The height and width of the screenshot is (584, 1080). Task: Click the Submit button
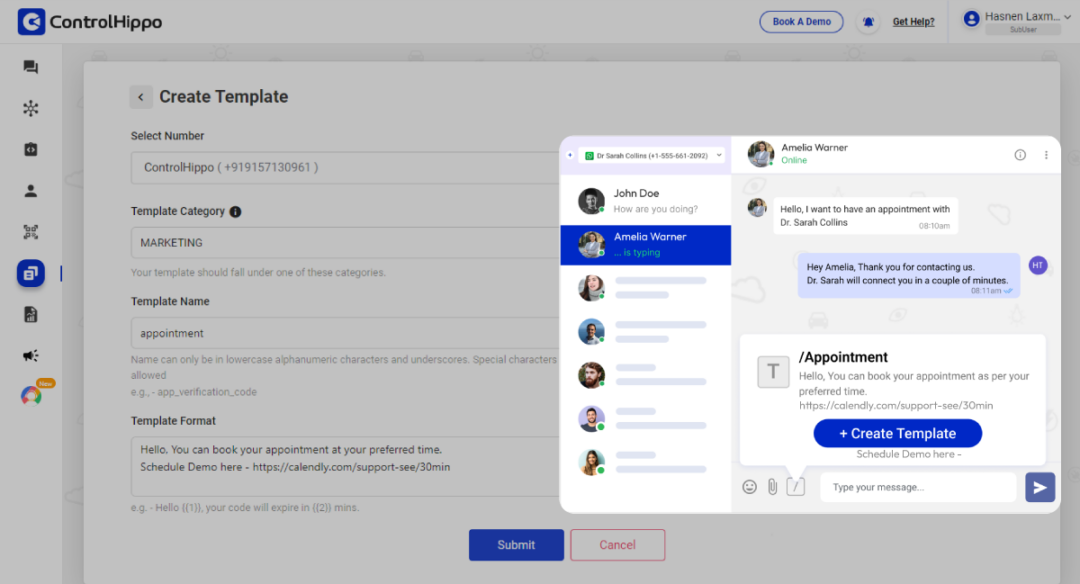(516, 545)
